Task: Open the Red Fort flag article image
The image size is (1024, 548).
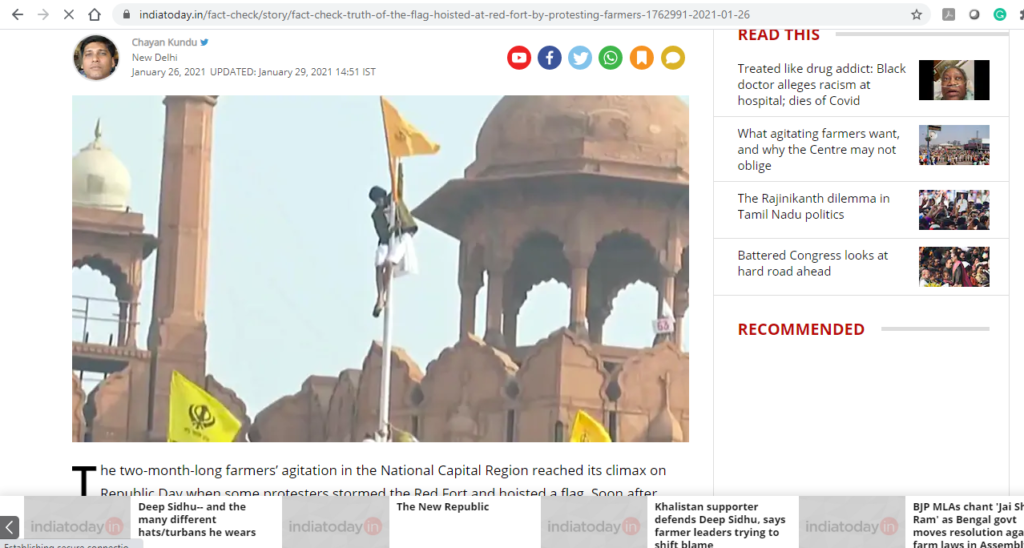Action: (380, 268)
